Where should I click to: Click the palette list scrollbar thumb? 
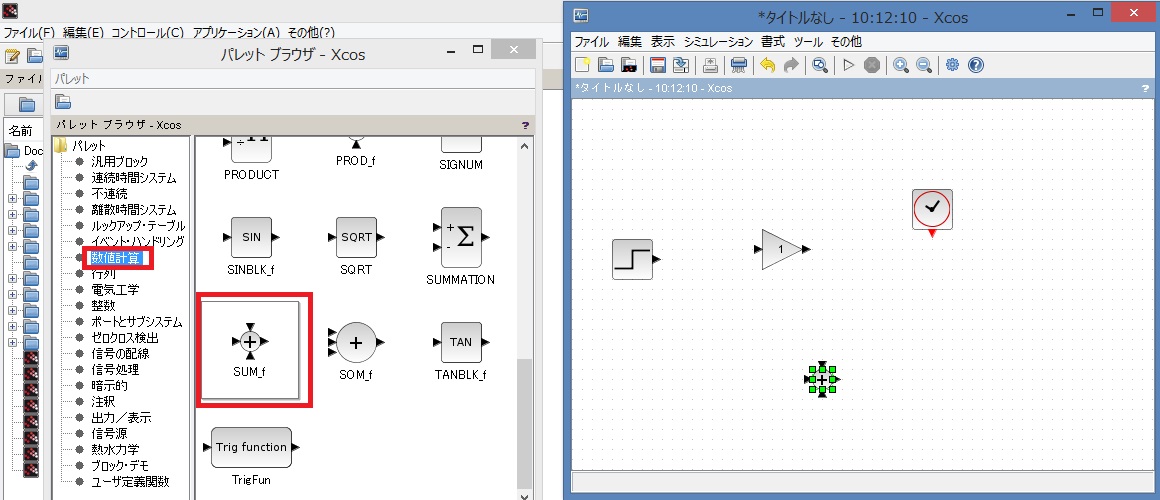[x=525, y=424]
